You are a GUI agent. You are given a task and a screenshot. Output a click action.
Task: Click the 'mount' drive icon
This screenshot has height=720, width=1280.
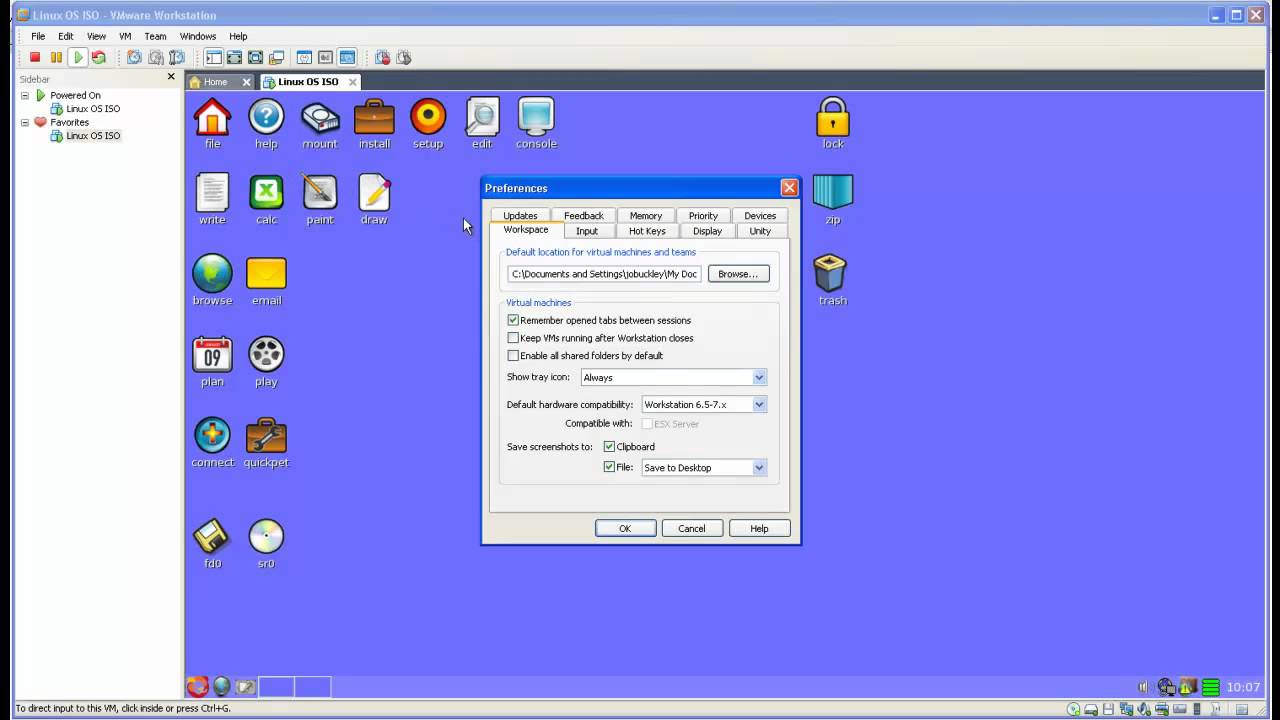(320, 124)
